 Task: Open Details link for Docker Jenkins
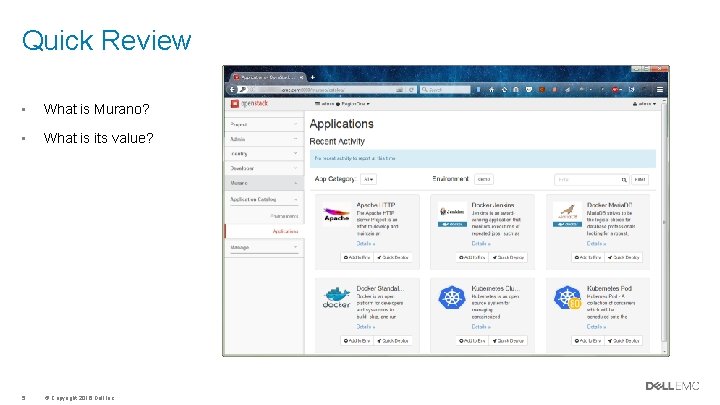tap(481, 243)
